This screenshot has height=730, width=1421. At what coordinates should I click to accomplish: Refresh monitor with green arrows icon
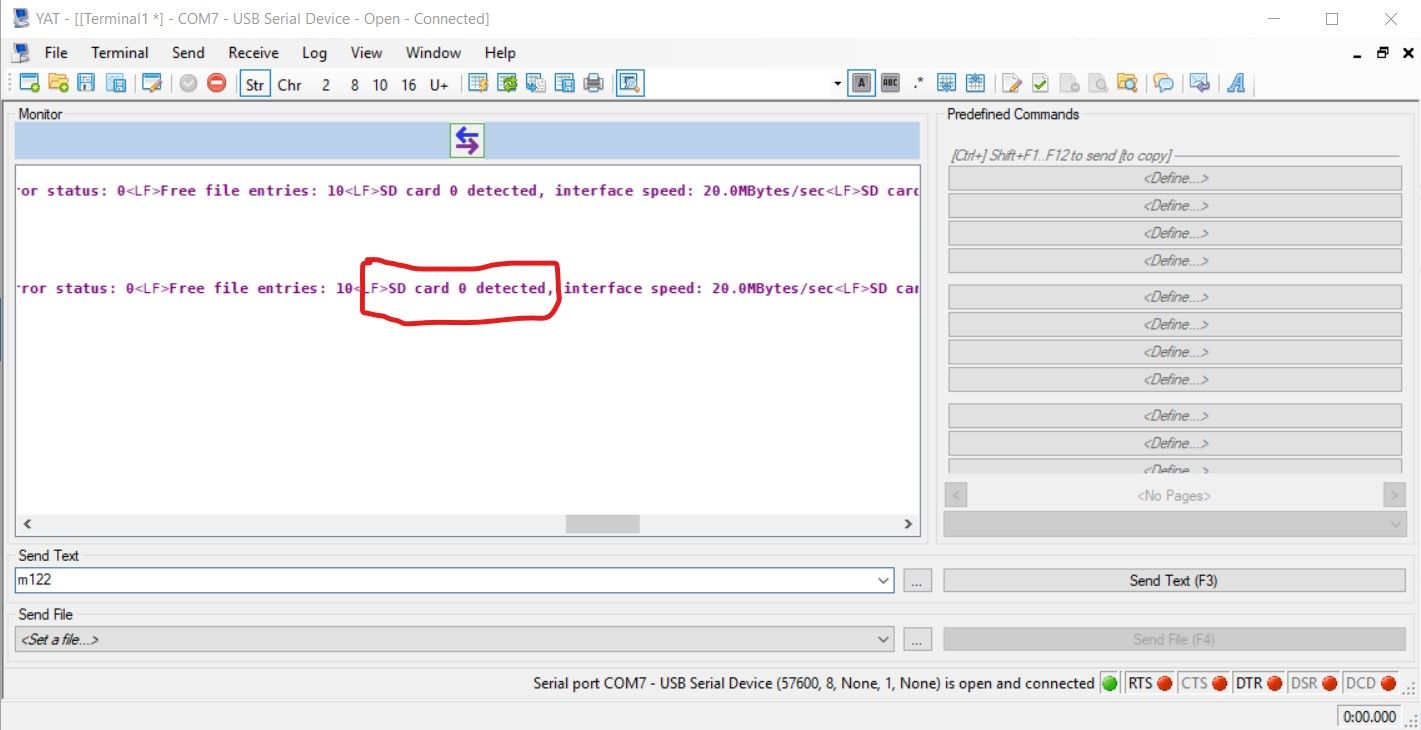[x=507, y=84]
